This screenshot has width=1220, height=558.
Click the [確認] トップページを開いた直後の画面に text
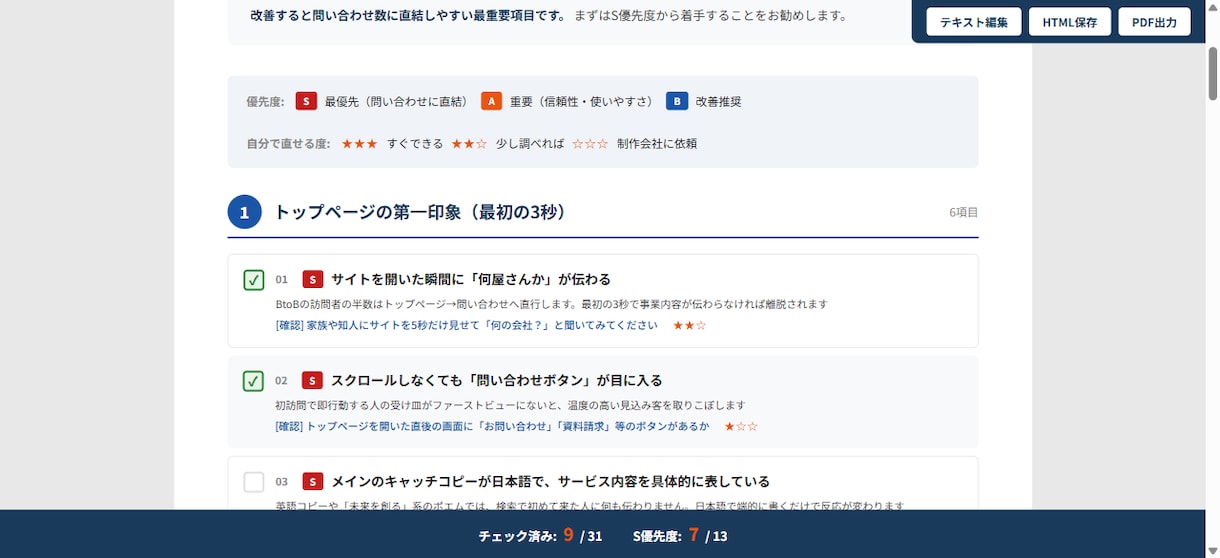point(492,426)
